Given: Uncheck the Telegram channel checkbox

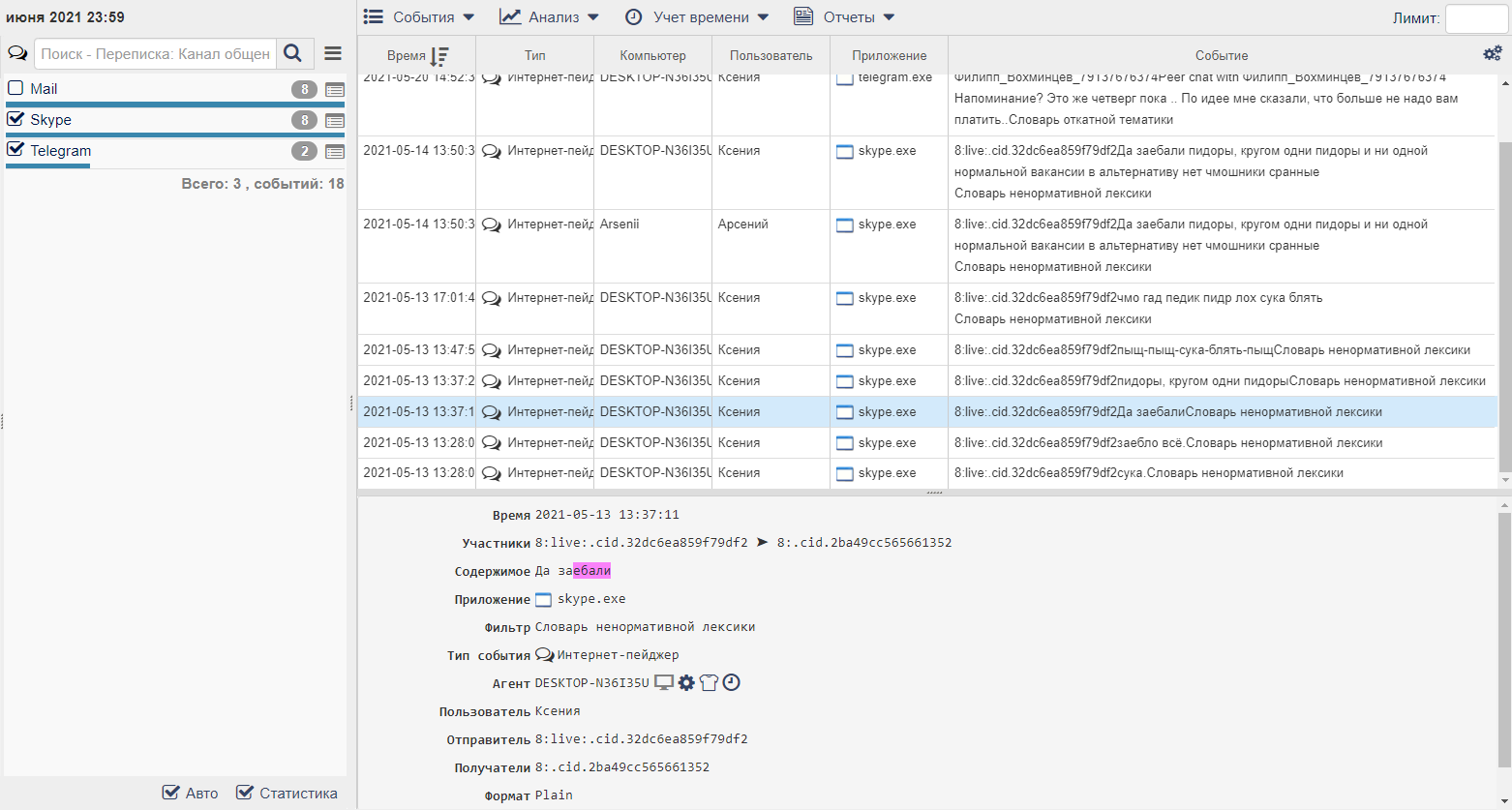Looking at the screenshot, I should [x=15, y=150].
